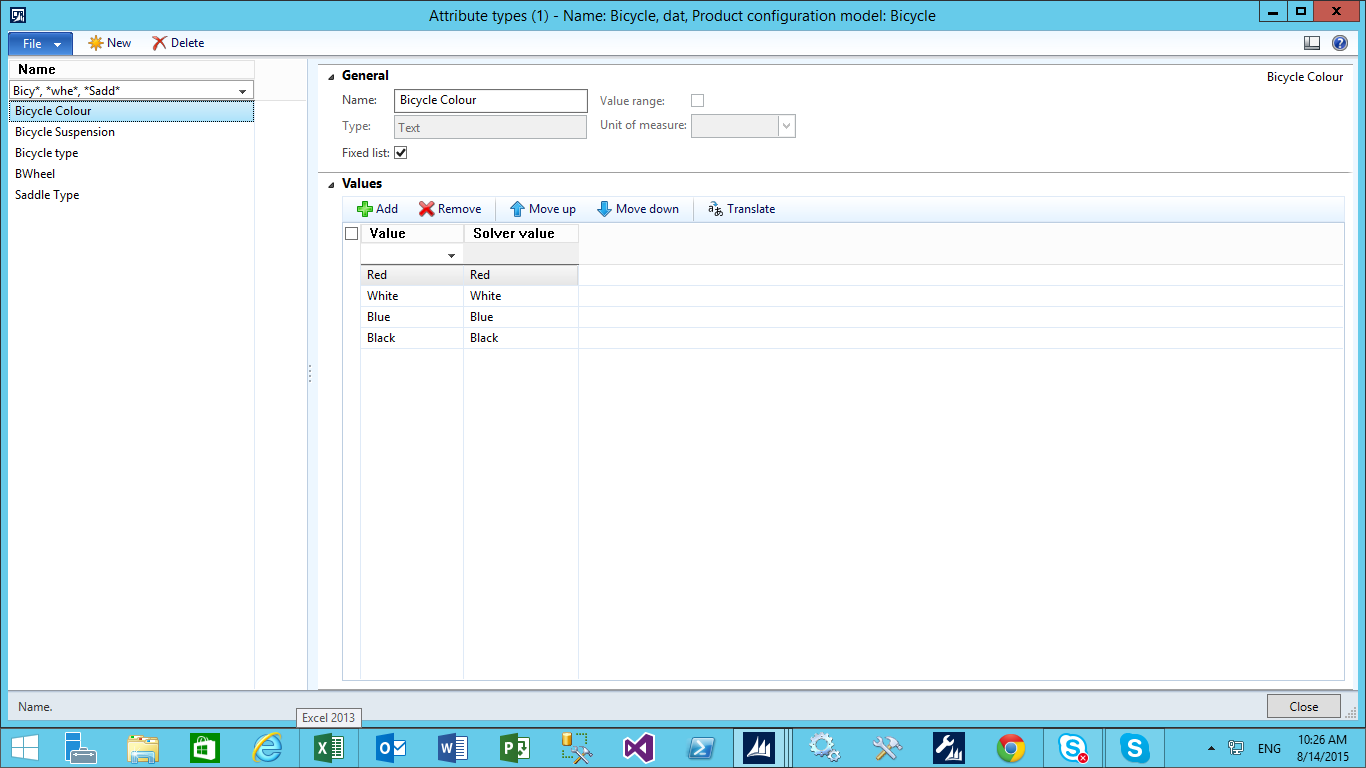The height and width of the screenshot is (768, 1366).
Task: Click the Name column header
Action: [x=131, y=70]
